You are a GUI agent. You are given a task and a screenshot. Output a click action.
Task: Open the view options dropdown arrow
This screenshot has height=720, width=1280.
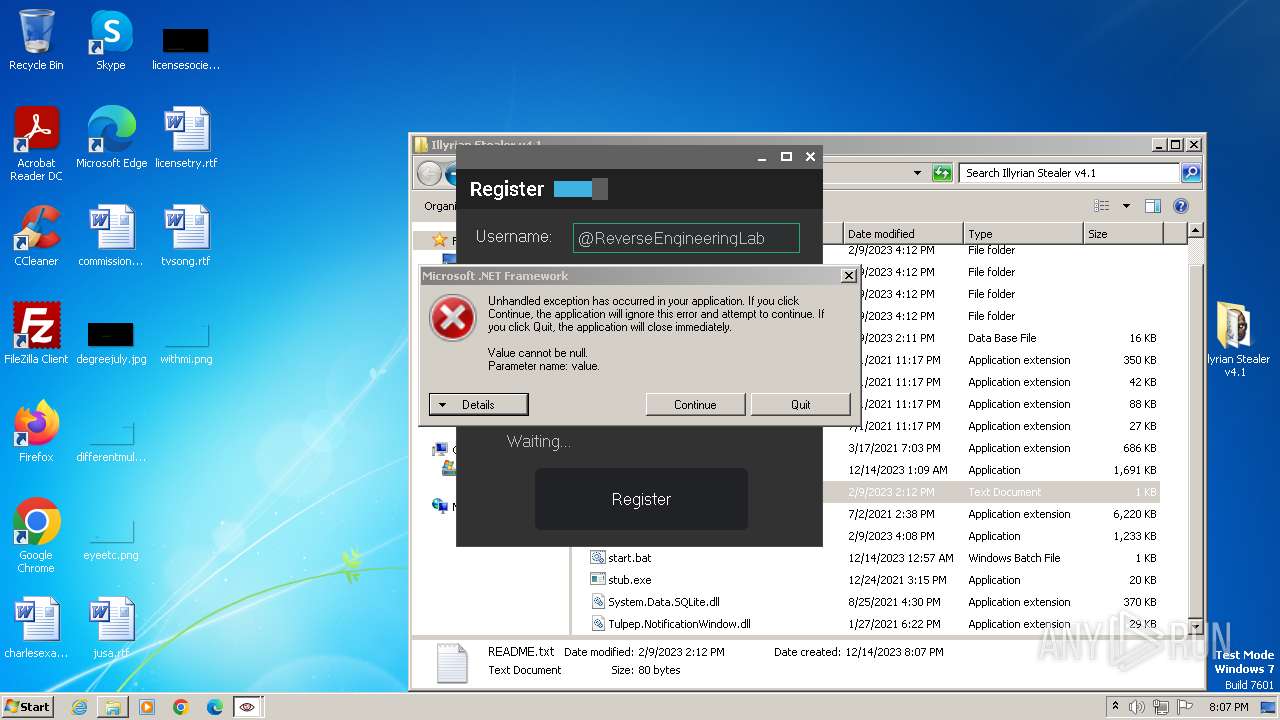[x=1126, y=206]
